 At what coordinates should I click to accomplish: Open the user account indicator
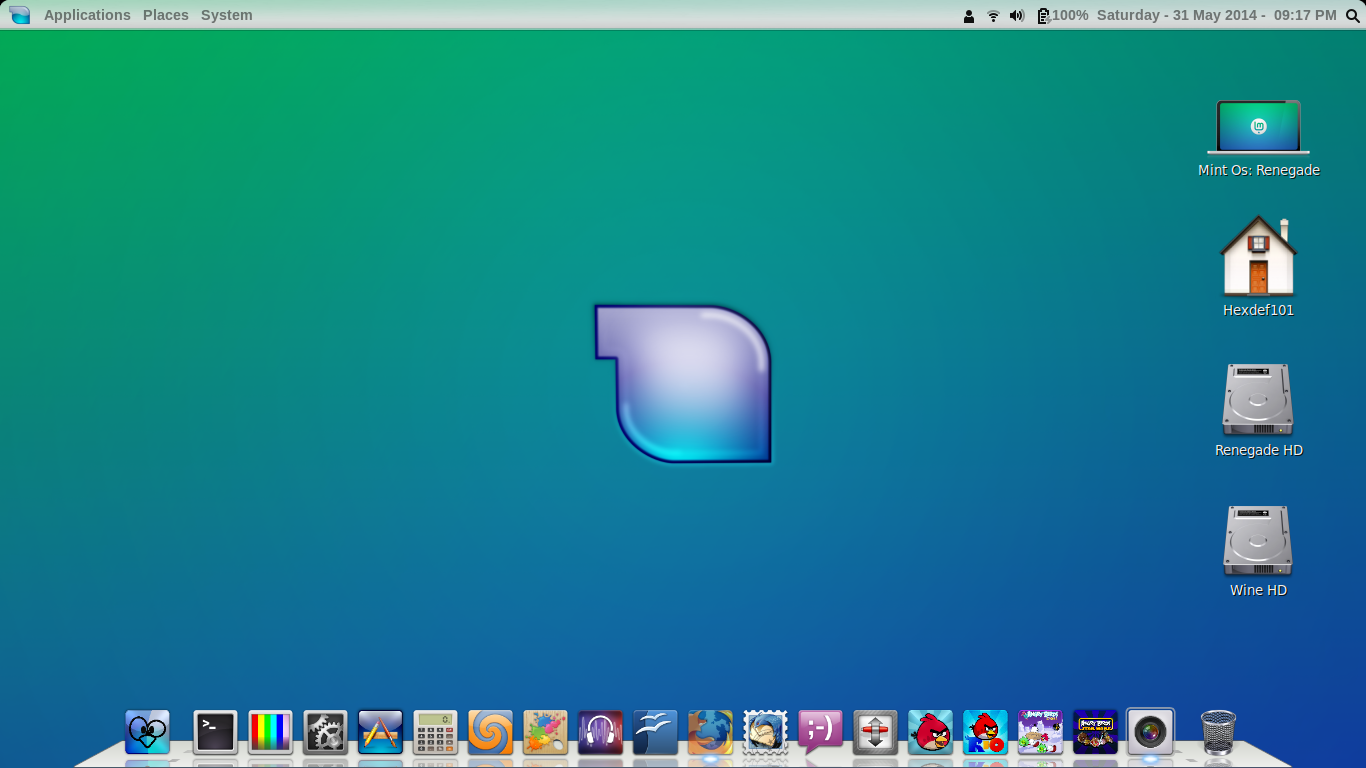(969, 16)
